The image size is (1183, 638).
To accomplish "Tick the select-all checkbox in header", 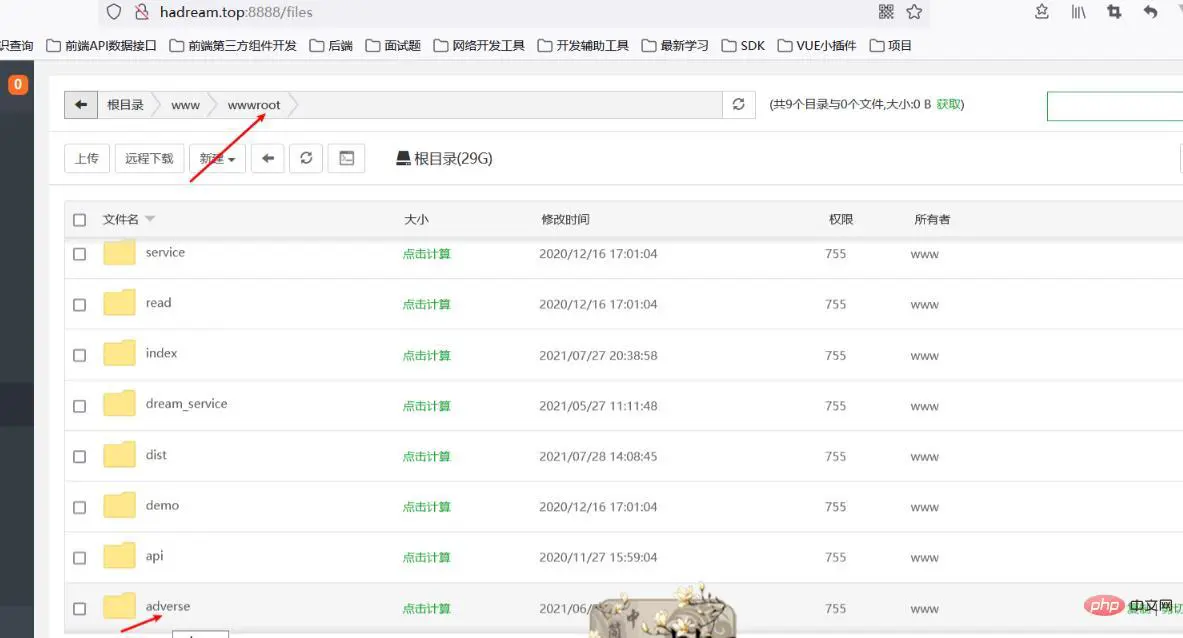I will [x=79, y=220].
